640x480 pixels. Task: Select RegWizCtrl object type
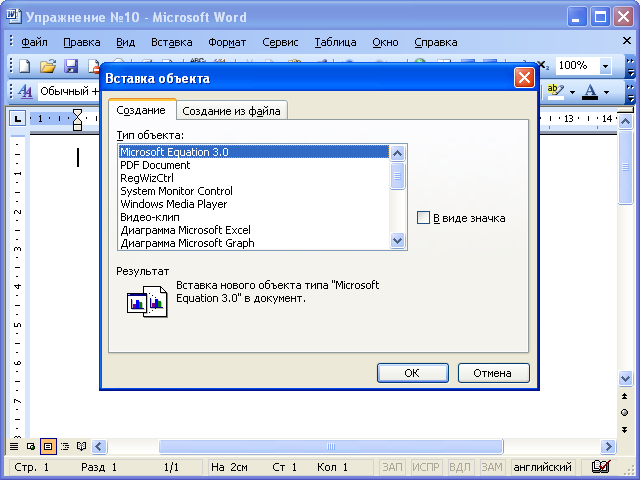coord(253,178)
